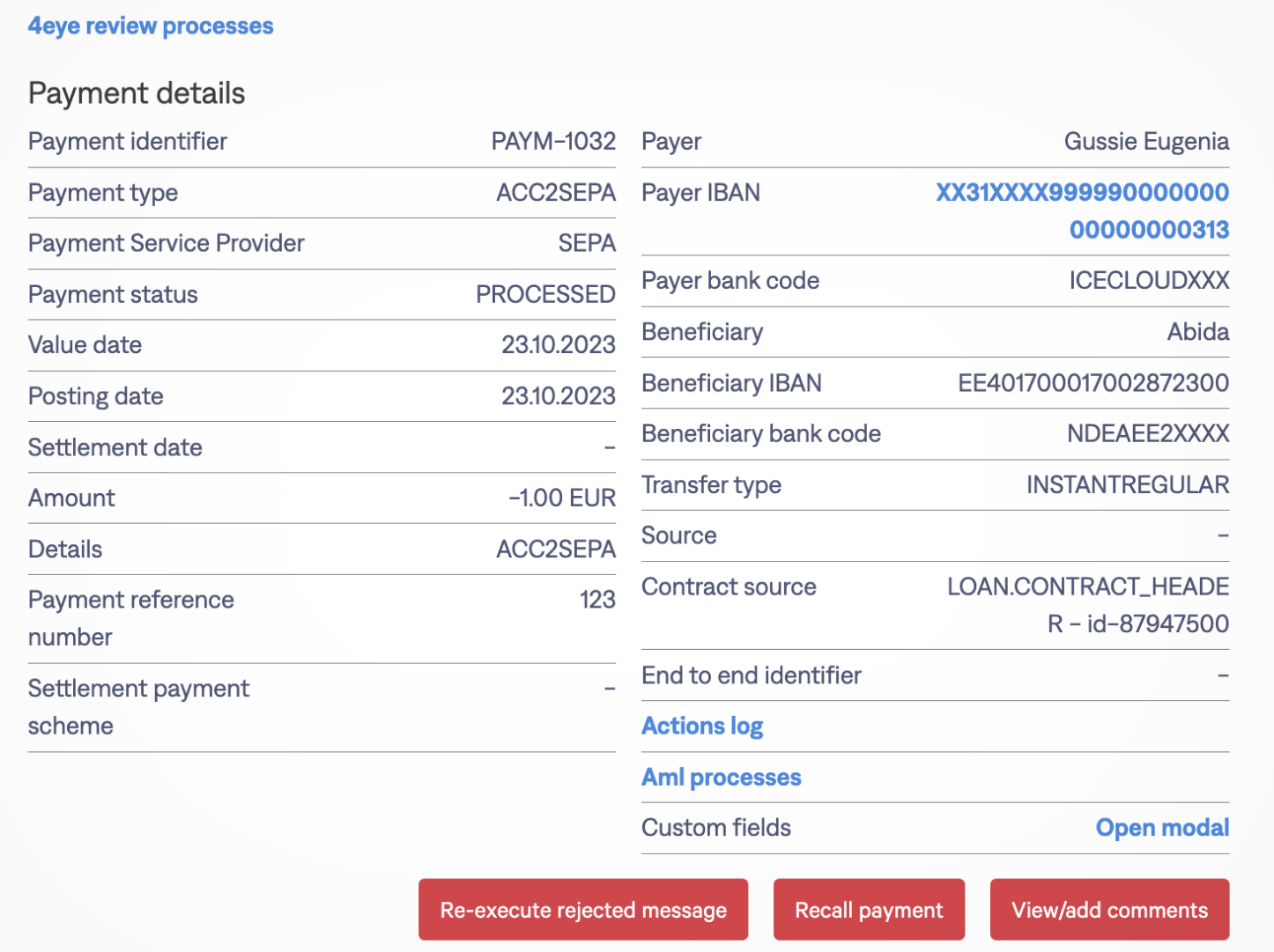Click beneficiary bank code NDEAEE2XXXX
The width and height of the screenshot is (1274, 952).
(1147, 434)
